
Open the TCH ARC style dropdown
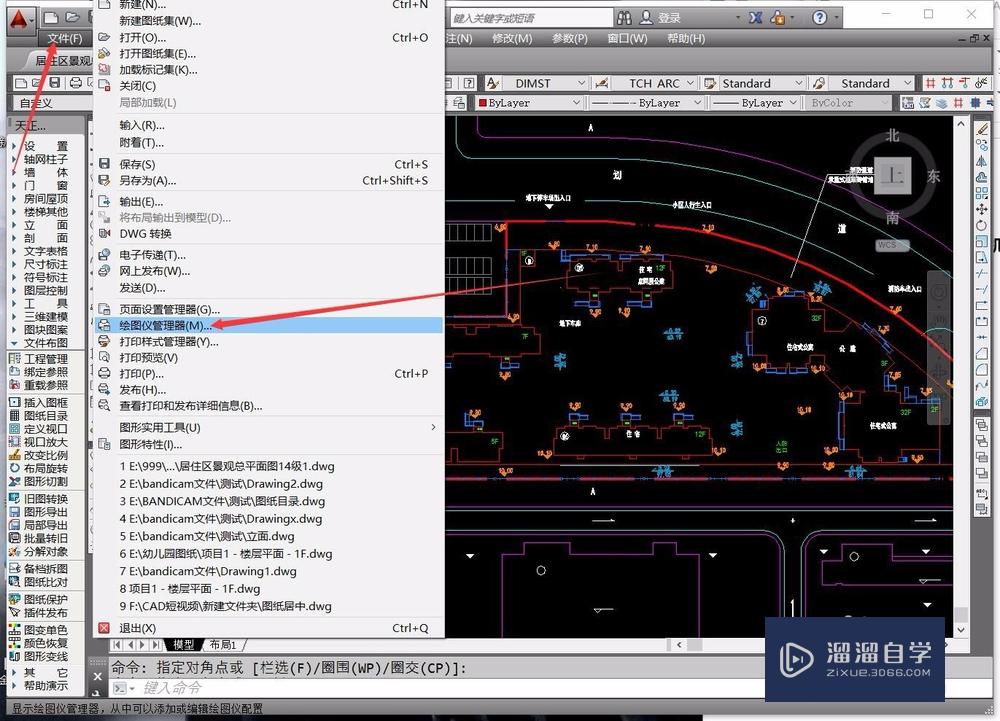click(x=693, y=82)
